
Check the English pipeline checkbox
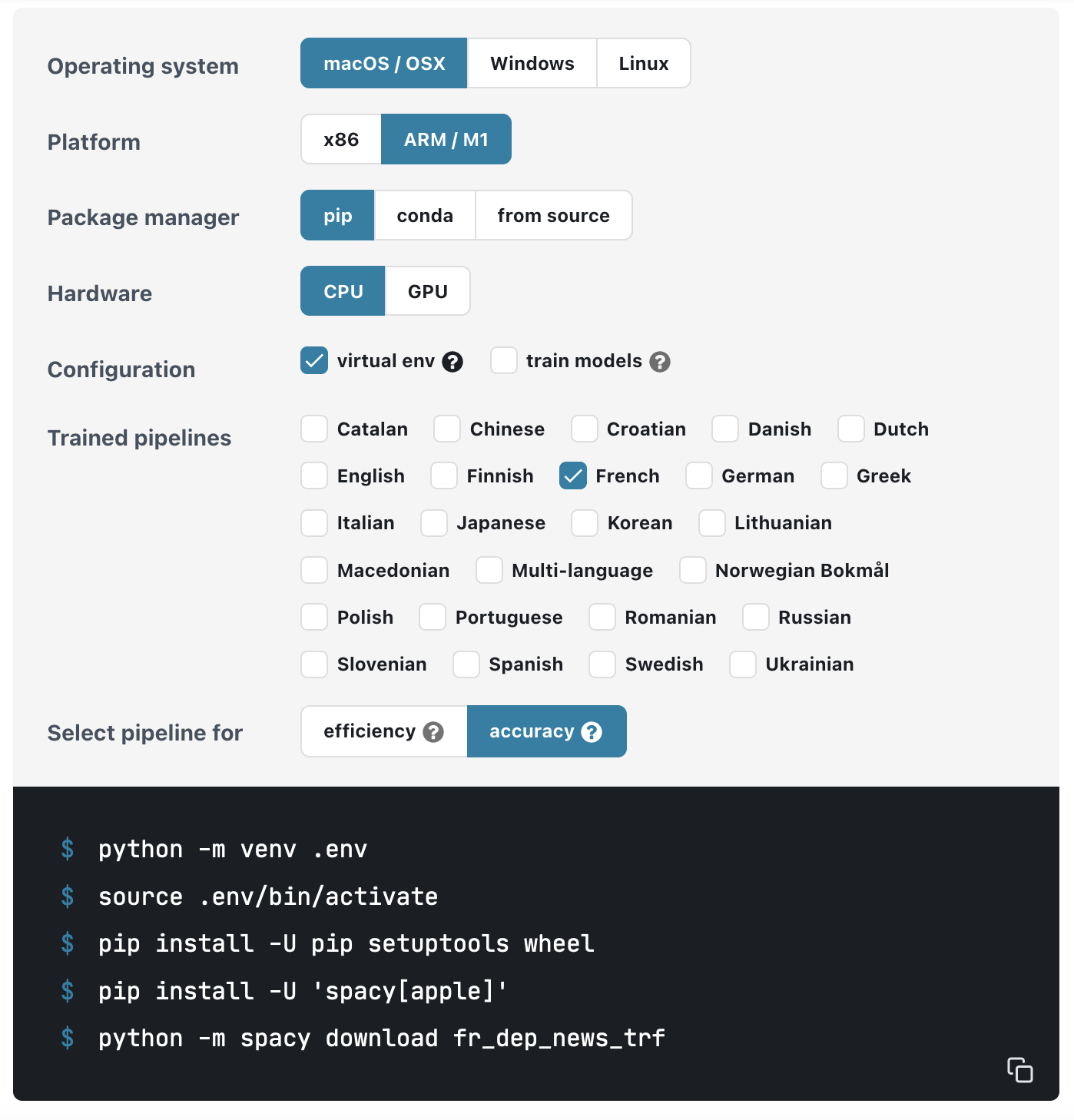click(x=314, y=476)
